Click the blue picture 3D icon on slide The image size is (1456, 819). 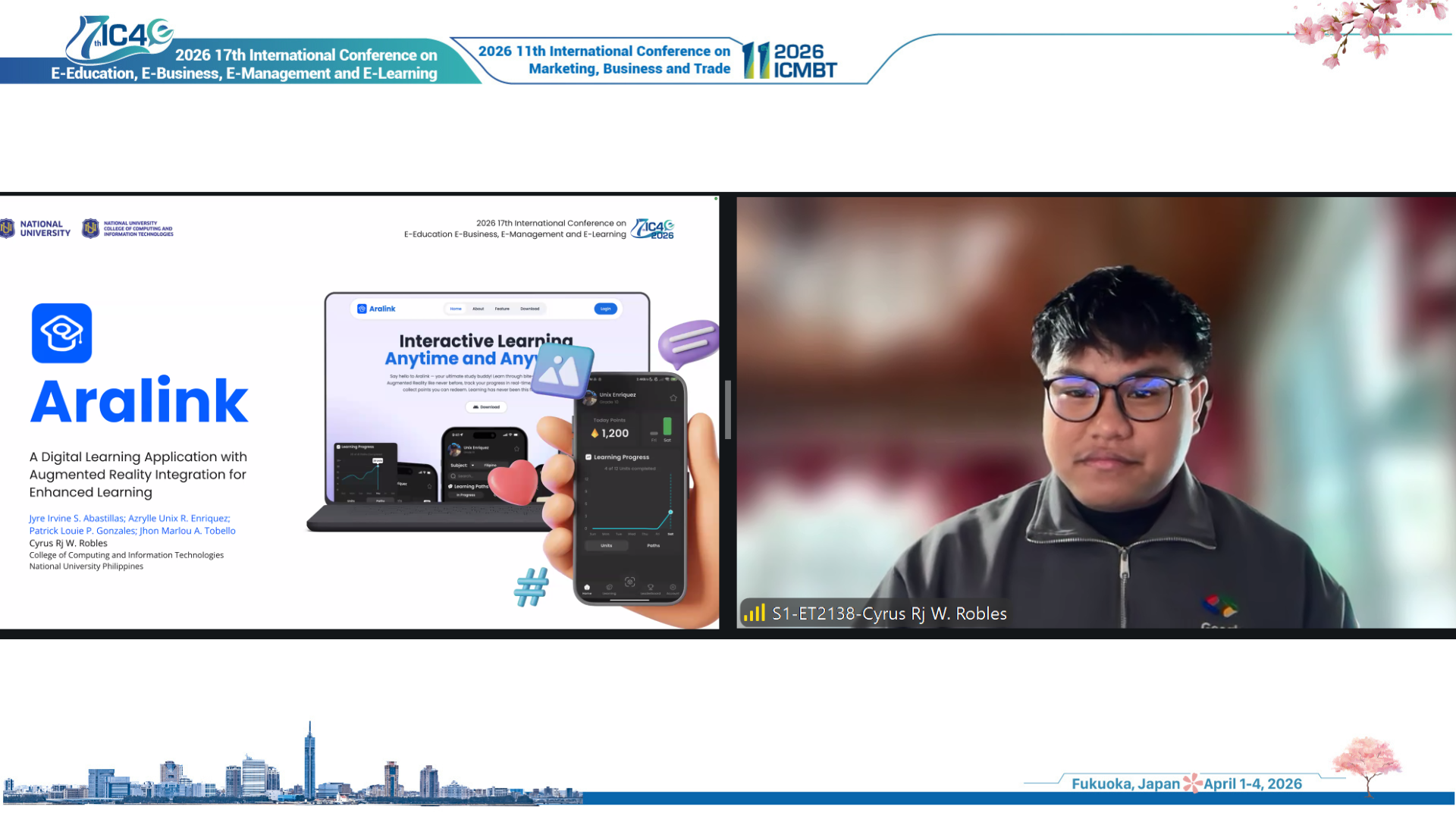pos(563,370)
